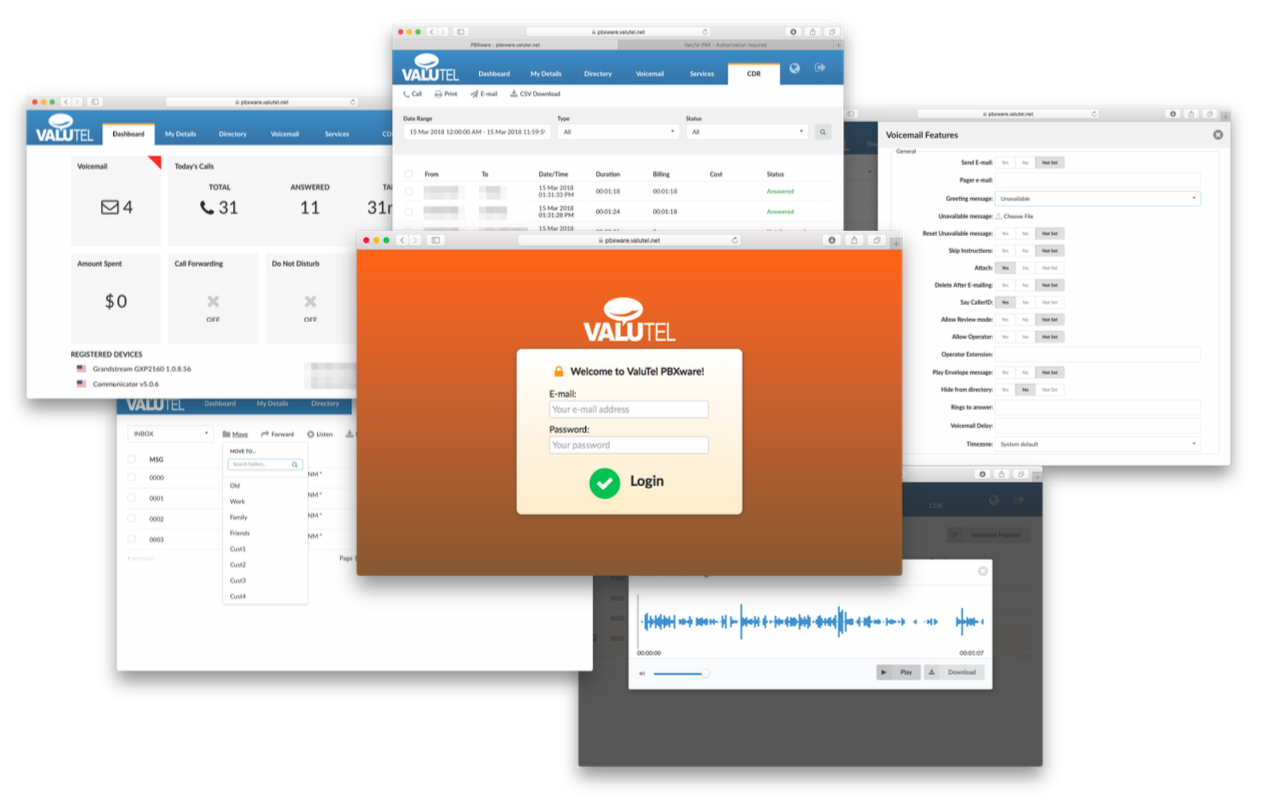Click the Print icon in CDR toolbar
Viewport: 1263px width, 811px height.
[438, 94]
